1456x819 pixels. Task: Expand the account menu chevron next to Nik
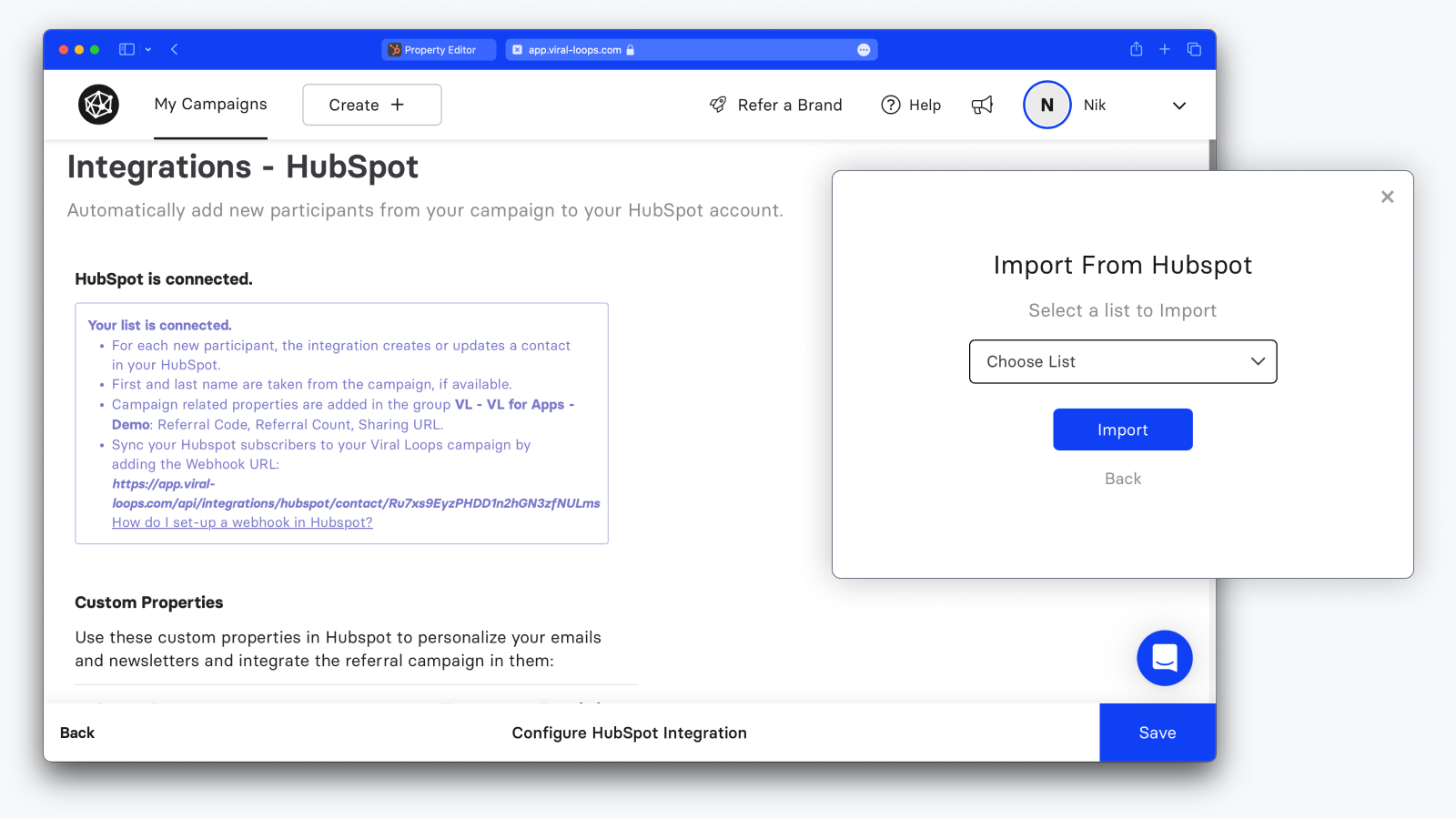pyautogui.click(x=1178, y=106)
